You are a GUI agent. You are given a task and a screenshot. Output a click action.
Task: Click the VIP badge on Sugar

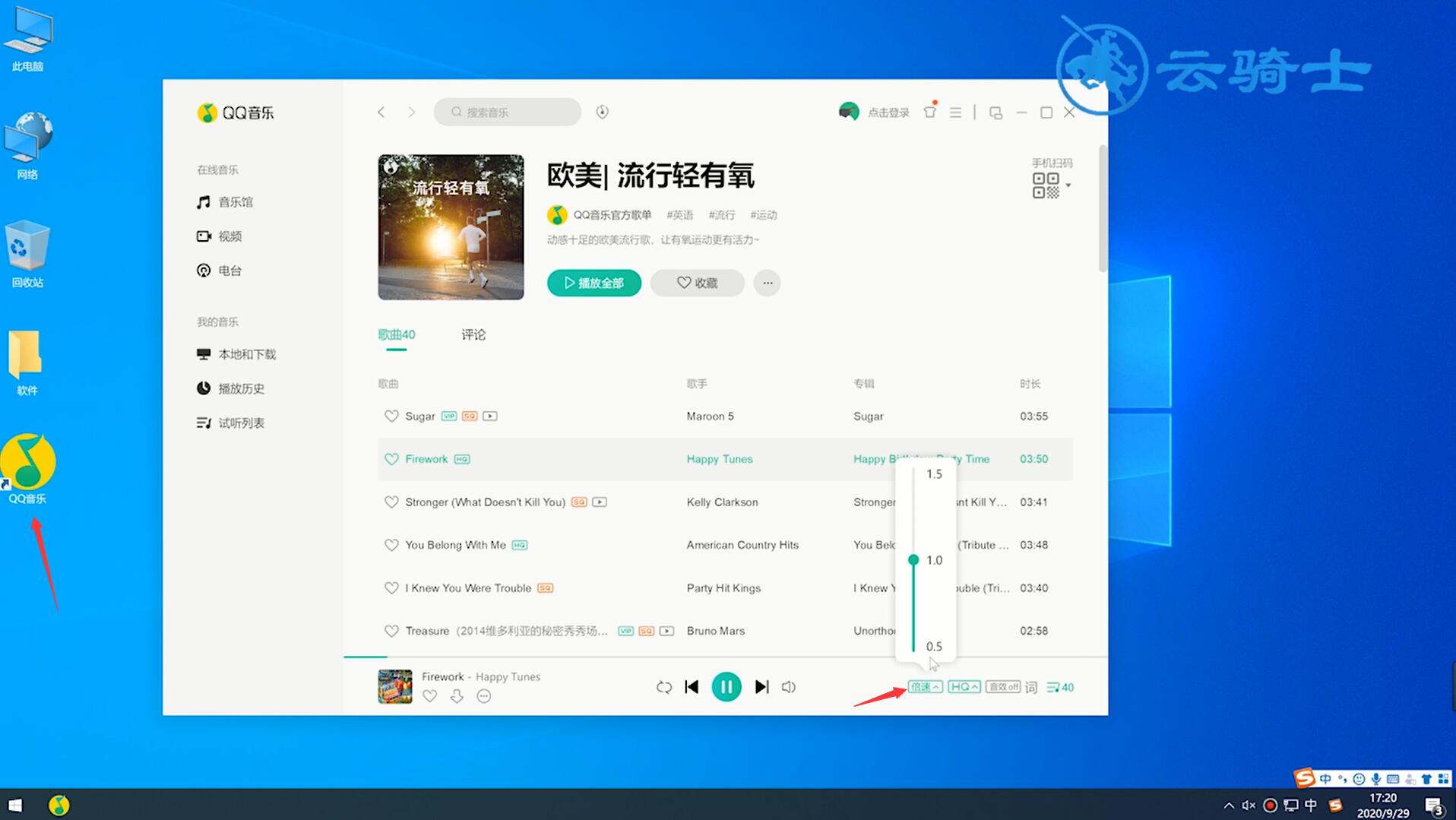449,416
